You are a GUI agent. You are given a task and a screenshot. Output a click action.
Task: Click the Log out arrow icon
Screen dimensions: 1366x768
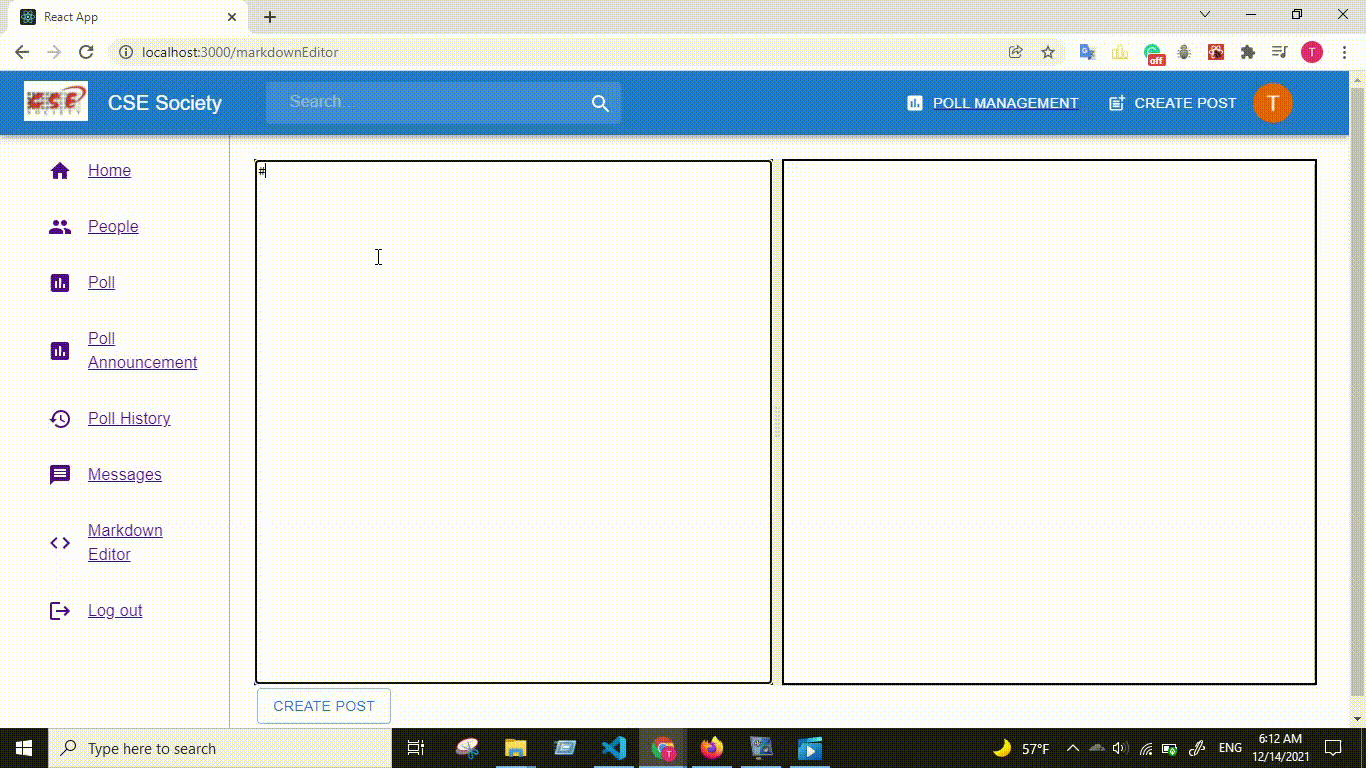(x=59, y=610)
